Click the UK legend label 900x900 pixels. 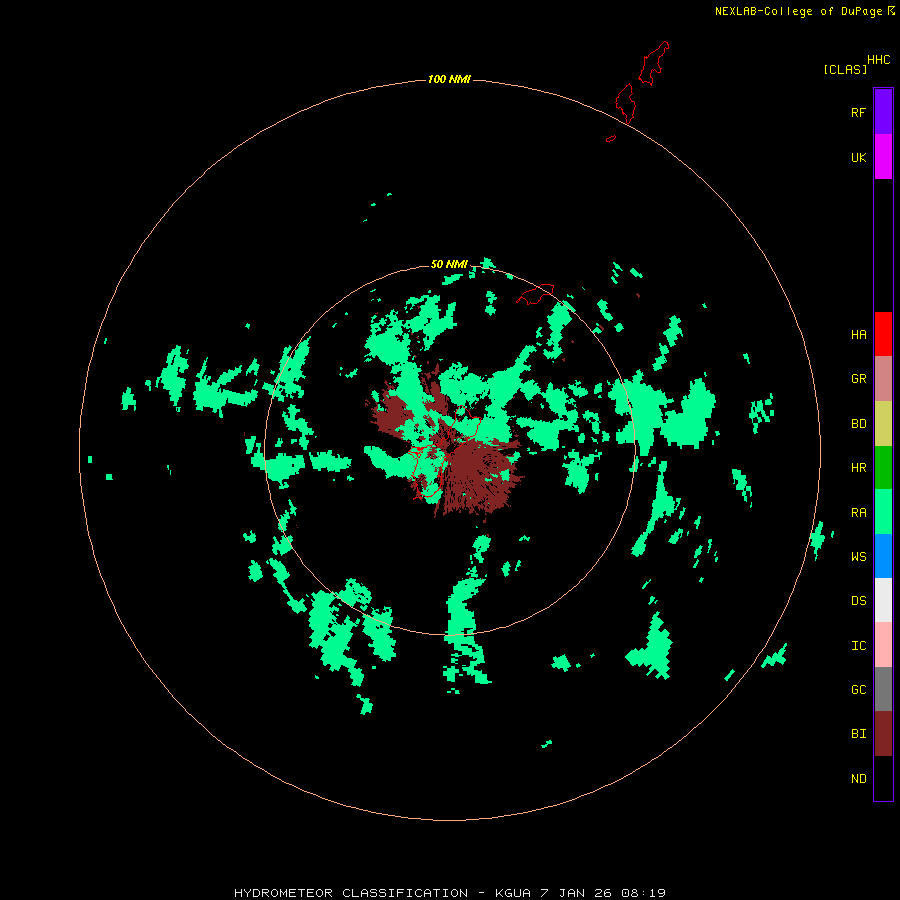pyautogui.click(x=858, y=157)
